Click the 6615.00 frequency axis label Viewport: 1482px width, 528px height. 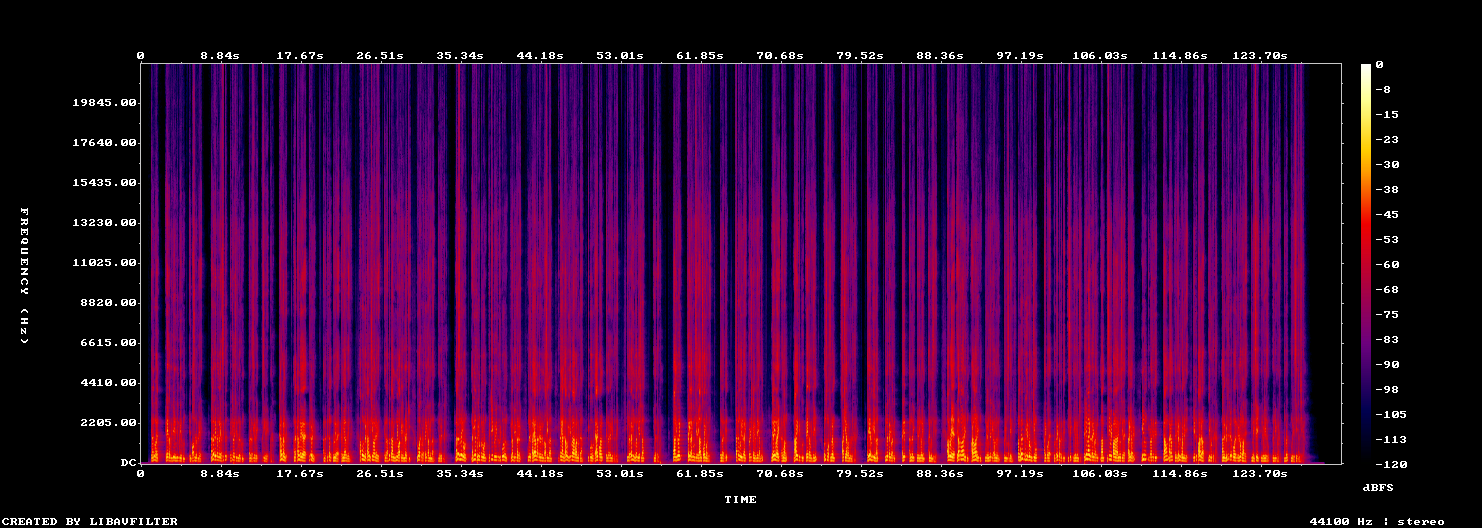(108, 343)
